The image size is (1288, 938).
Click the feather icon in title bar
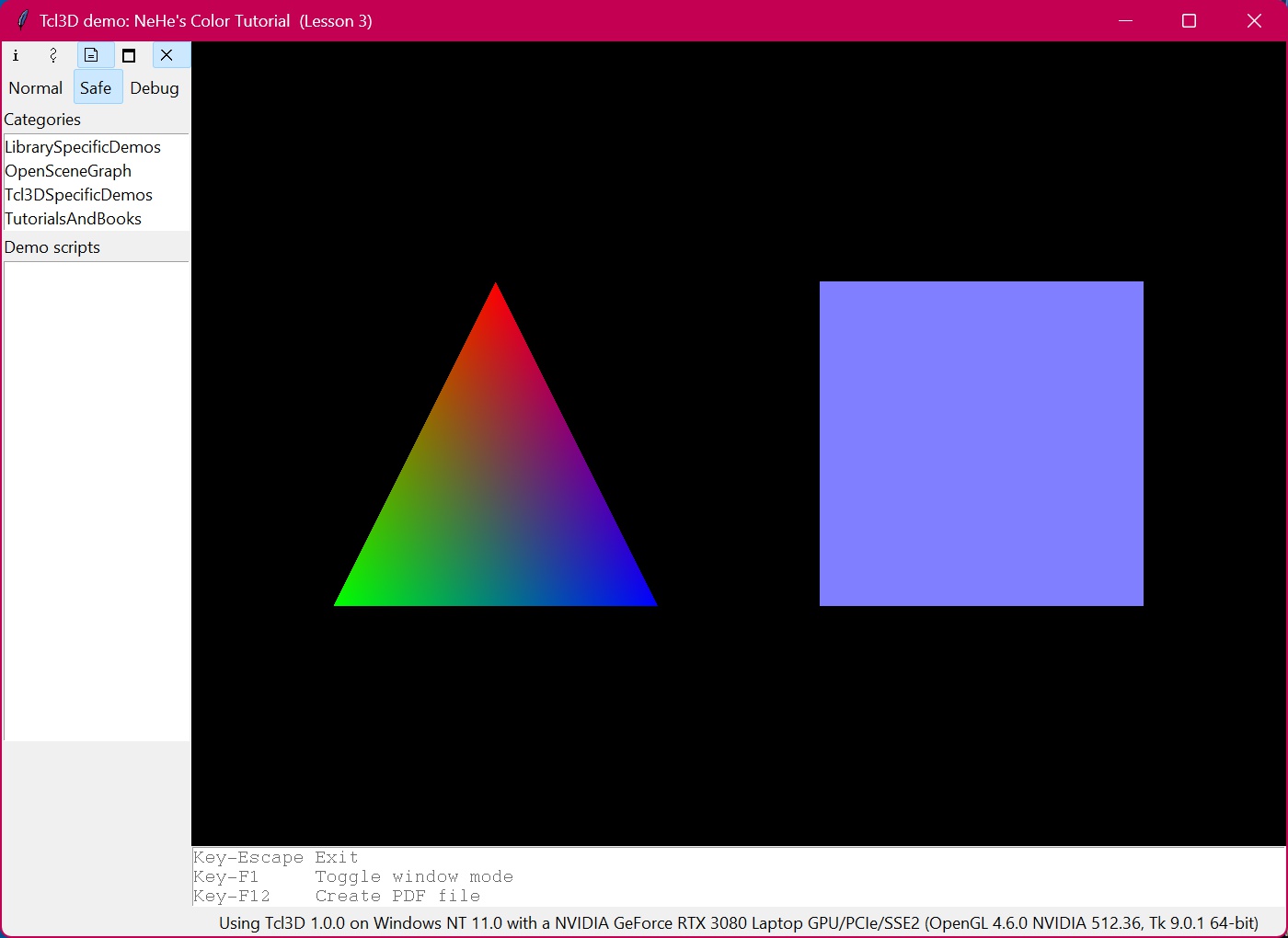pyautogui.click(x=22, y=20)
